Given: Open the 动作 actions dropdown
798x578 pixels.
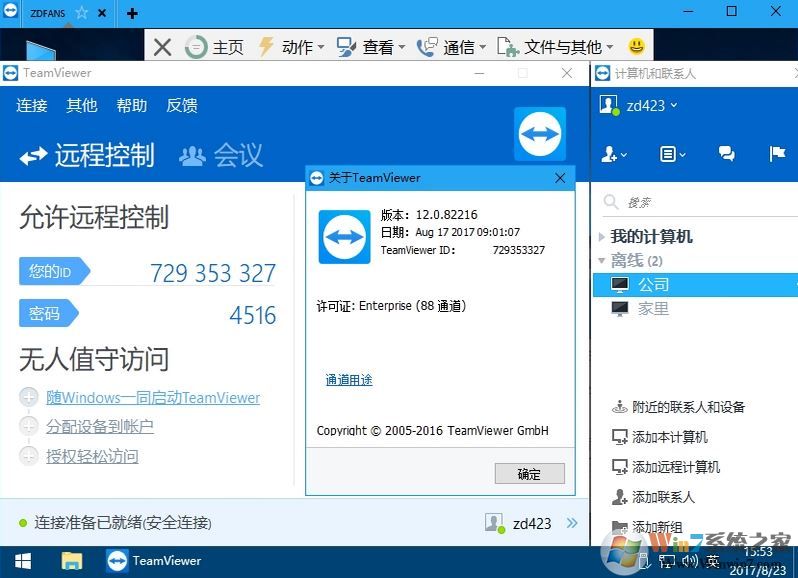Looking at the screenshot, I should click(292, 47).
